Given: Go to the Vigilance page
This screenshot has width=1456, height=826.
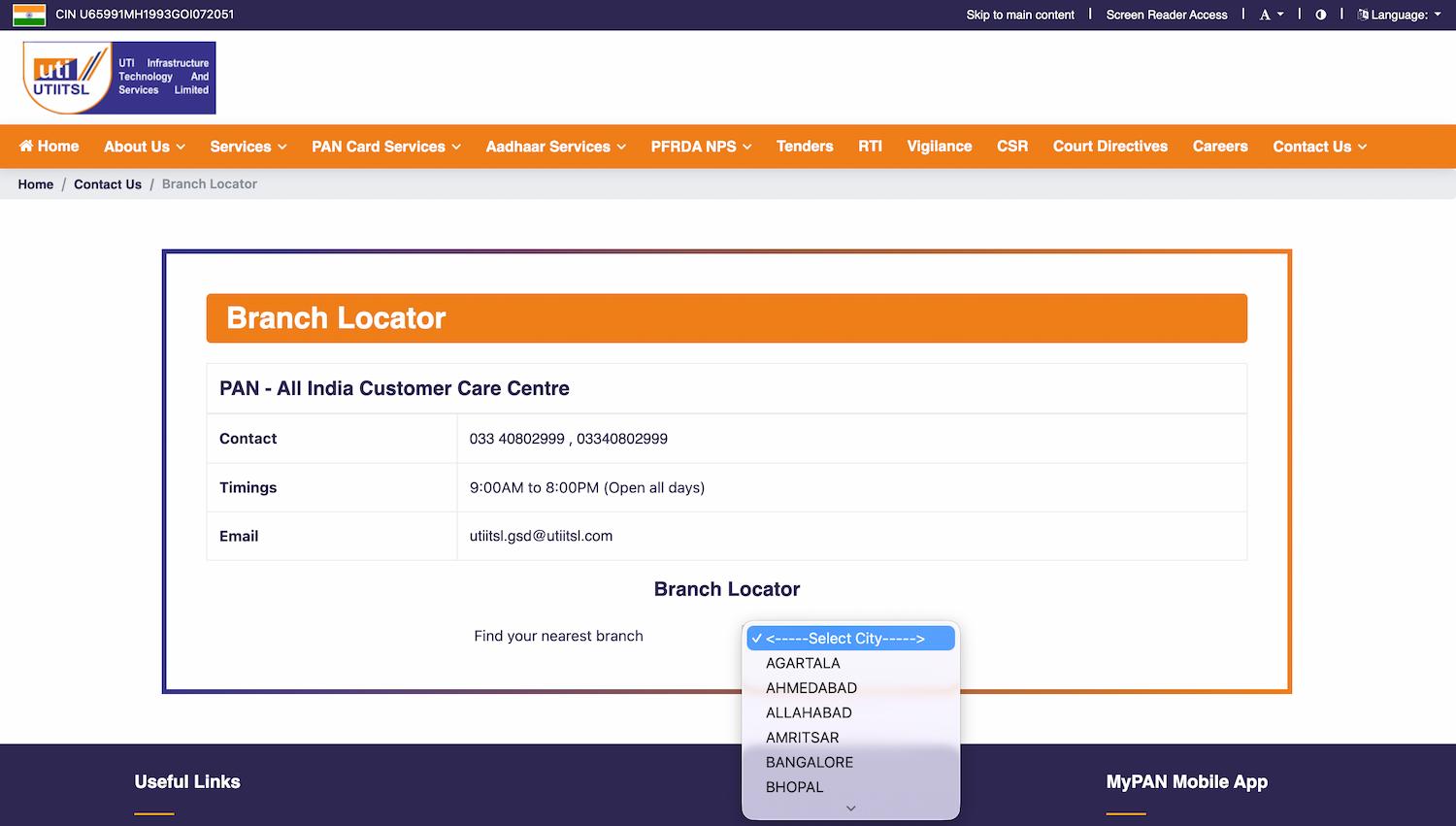Looking at the screenshot, I should (939, 147).
